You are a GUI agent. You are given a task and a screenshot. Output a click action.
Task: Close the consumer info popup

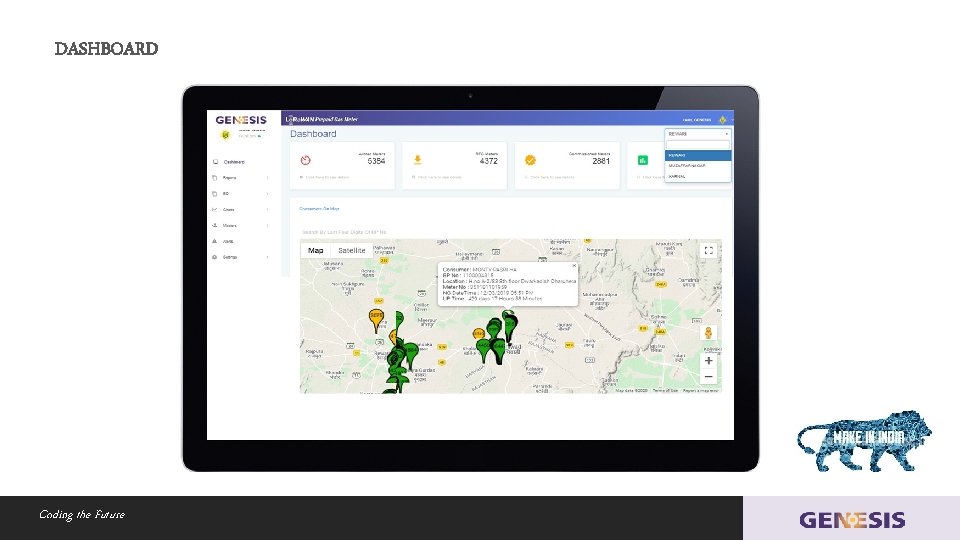point(574,266)
